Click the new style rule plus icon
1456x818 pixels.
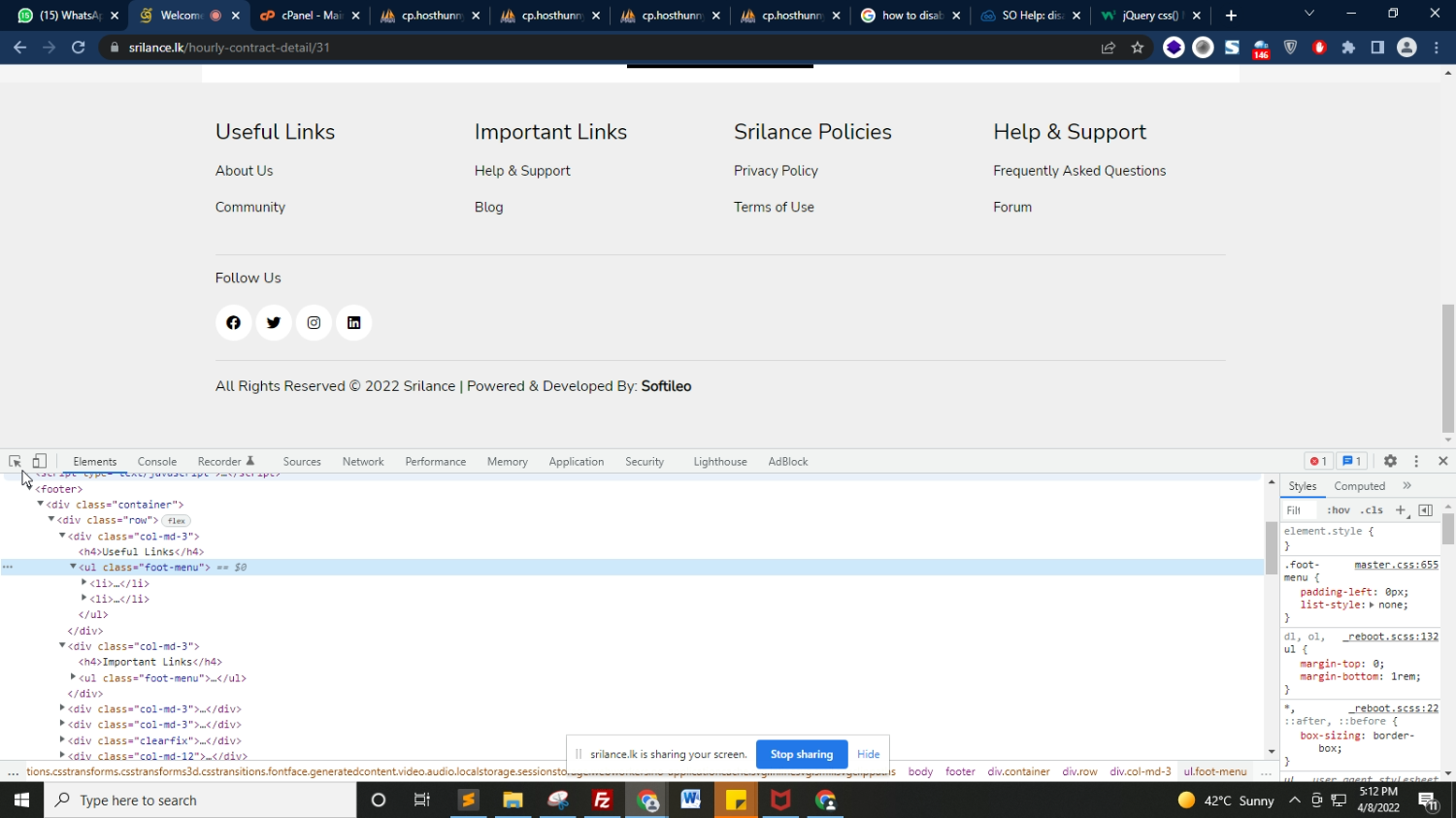[x=1400, y=510]
